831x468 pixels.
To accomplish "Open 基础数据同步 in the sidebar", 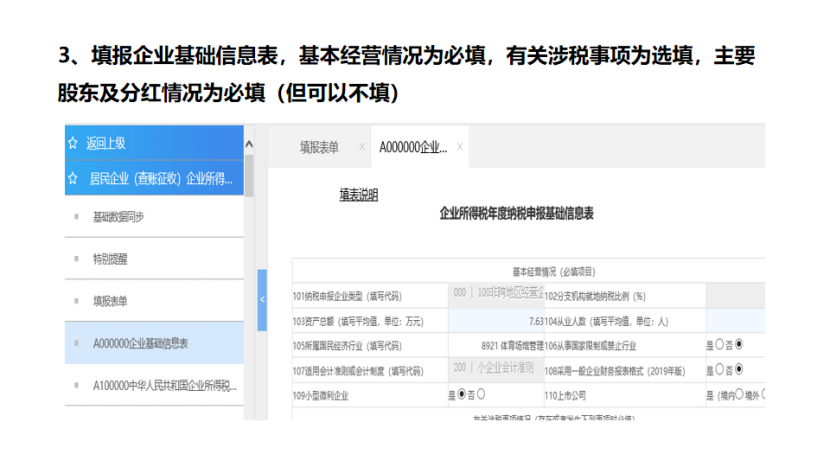I will click(154, 216).
